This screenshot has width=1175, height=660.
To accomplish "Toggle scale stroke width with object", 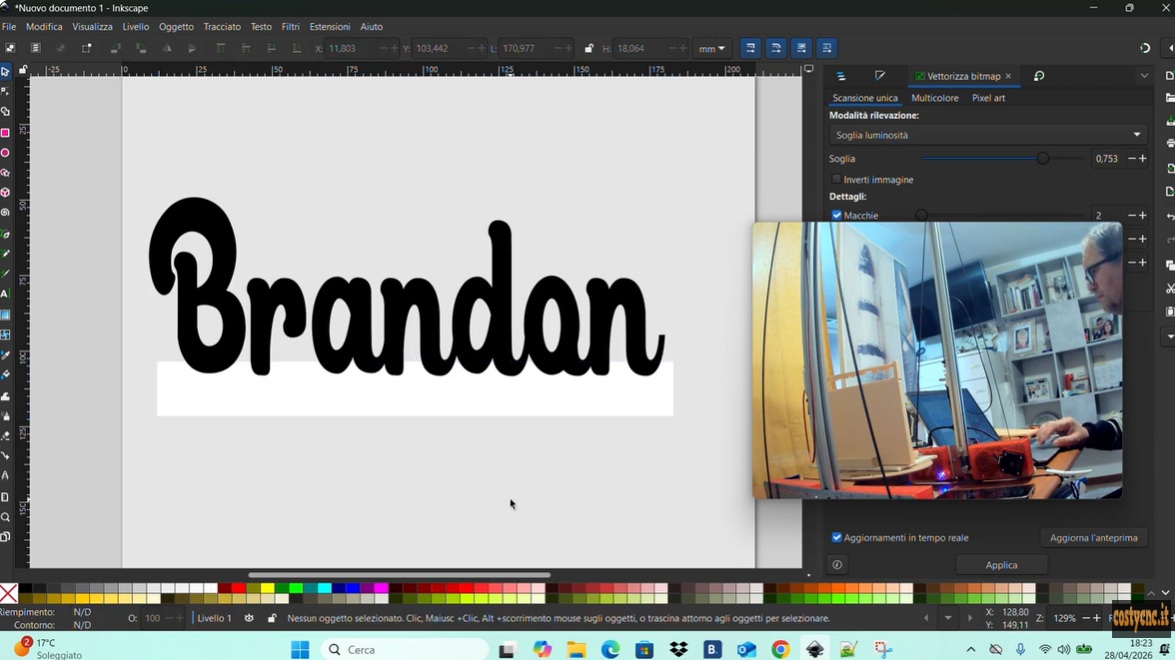I will pyautogui.click(x=750, y=48).
